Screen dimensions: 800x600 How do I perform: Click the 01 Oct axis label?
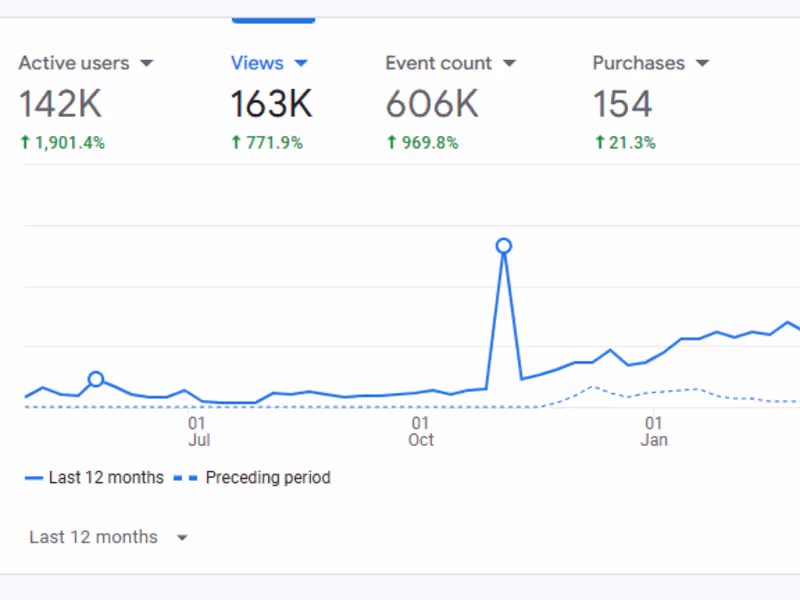421,430
